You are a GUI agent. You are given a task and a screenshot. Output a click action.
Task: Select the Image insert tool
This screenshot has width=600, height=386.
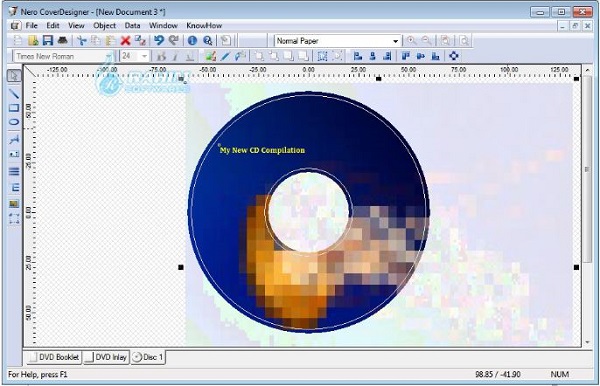coord(14,204)
